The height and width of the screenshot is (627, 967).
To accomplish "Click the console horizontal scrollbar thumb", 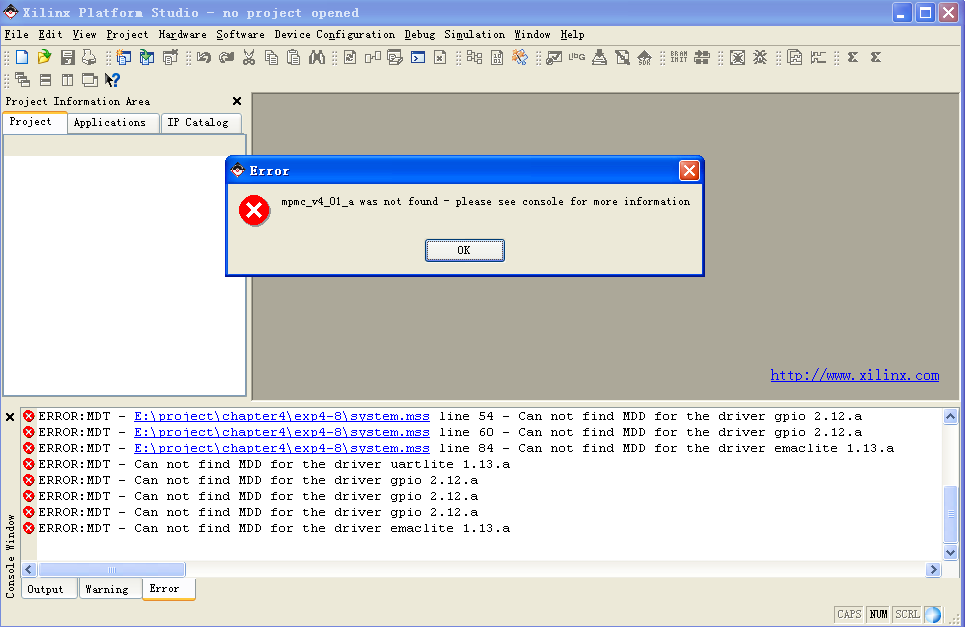I will 112,570.
